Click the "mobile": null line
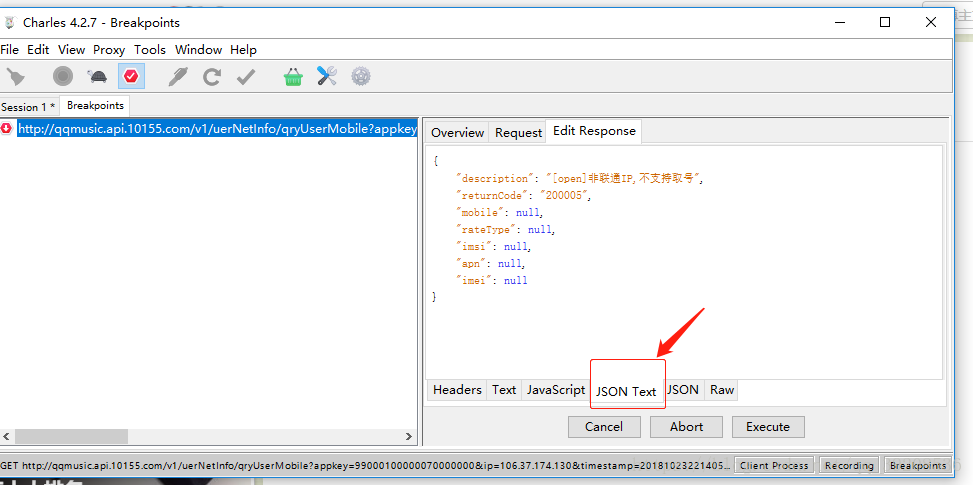 click(x=500, y=212)
